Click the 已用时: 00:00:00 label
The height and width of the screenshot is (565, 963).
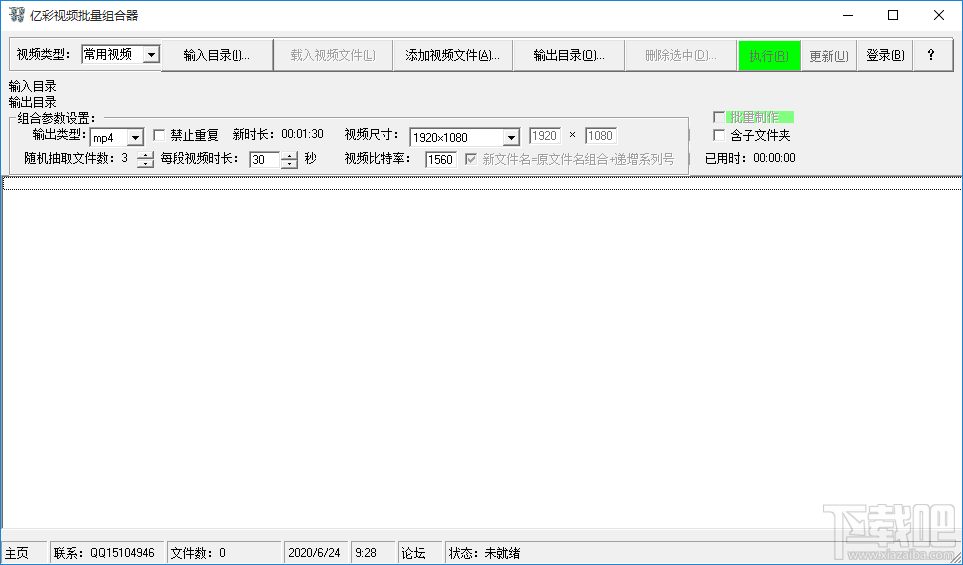coord(750,158)
